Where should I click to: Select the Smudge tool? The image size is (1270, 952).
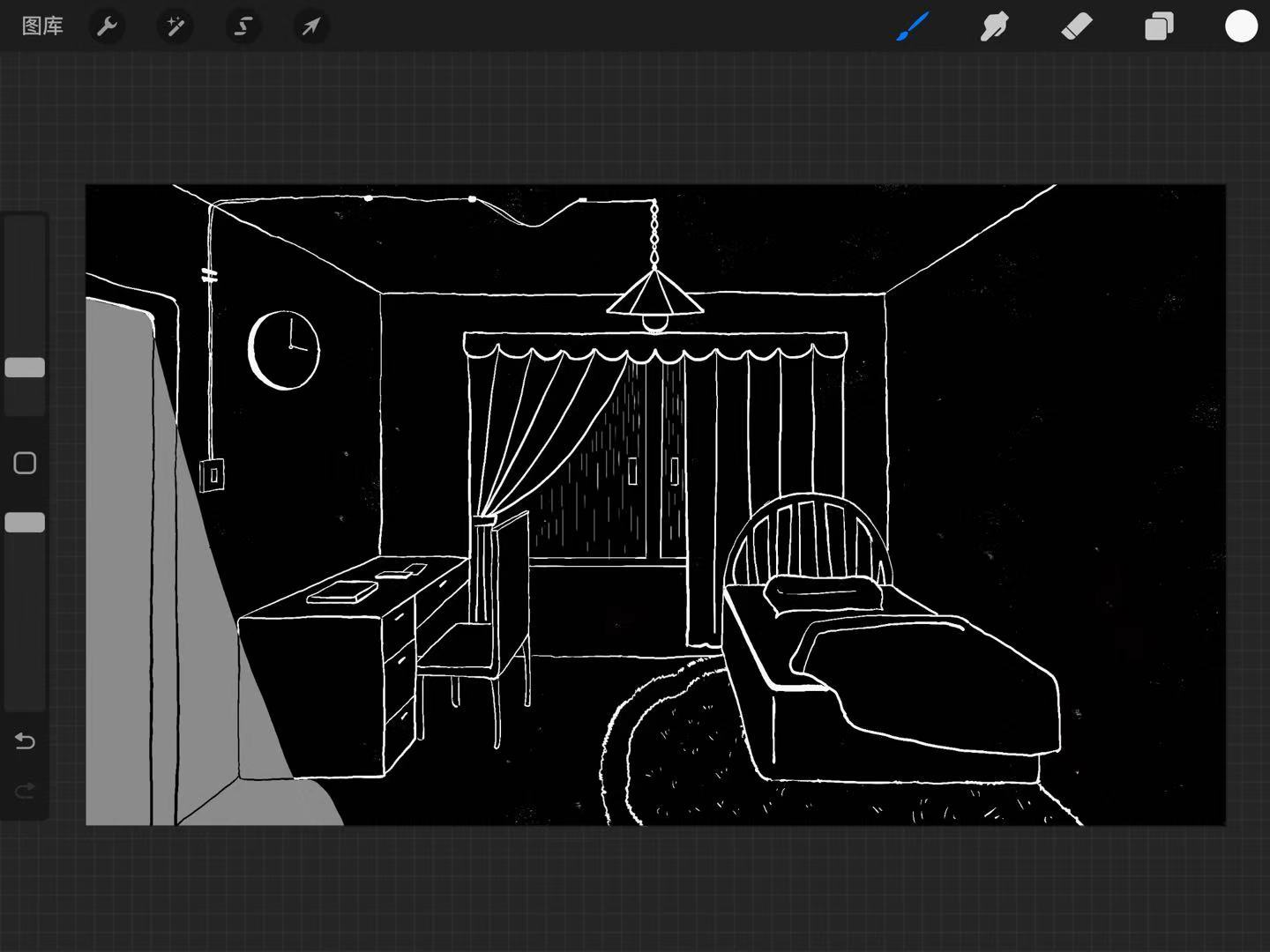(x=994, y=26)
